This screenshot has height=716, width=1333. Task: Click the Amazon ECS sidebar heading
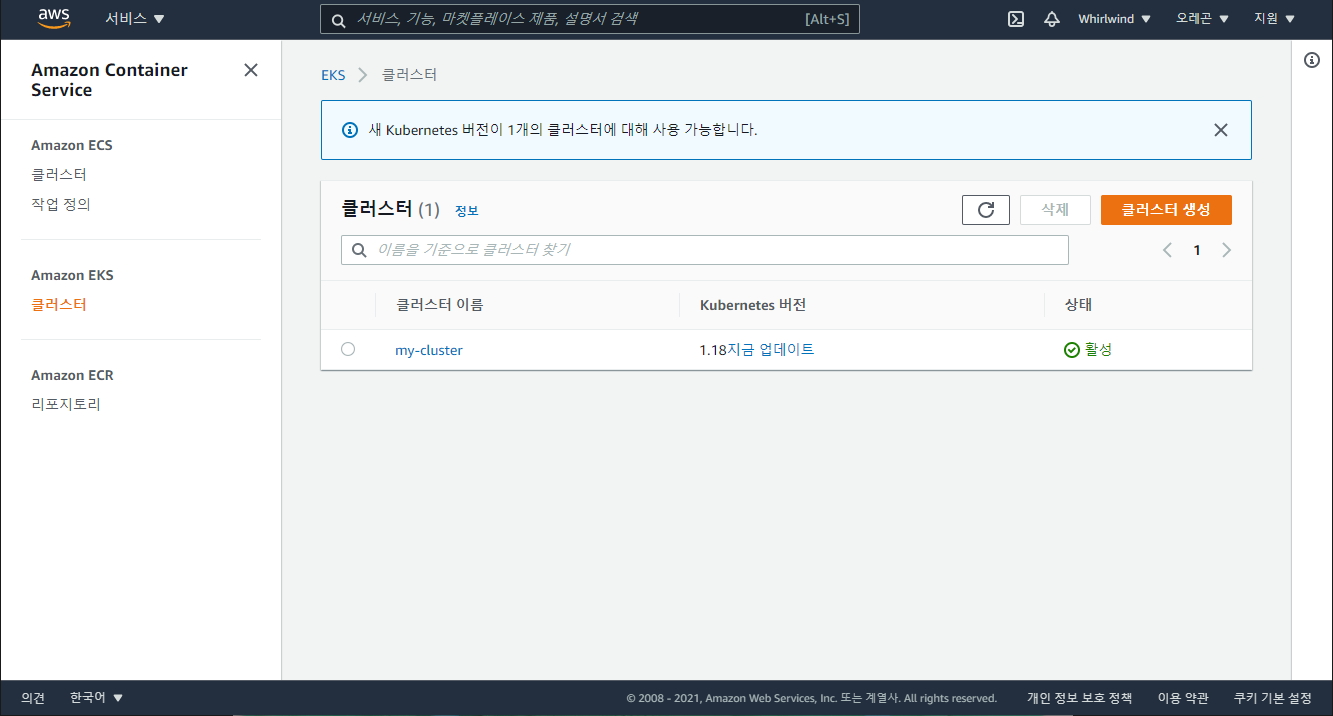[x=72, y=145]
